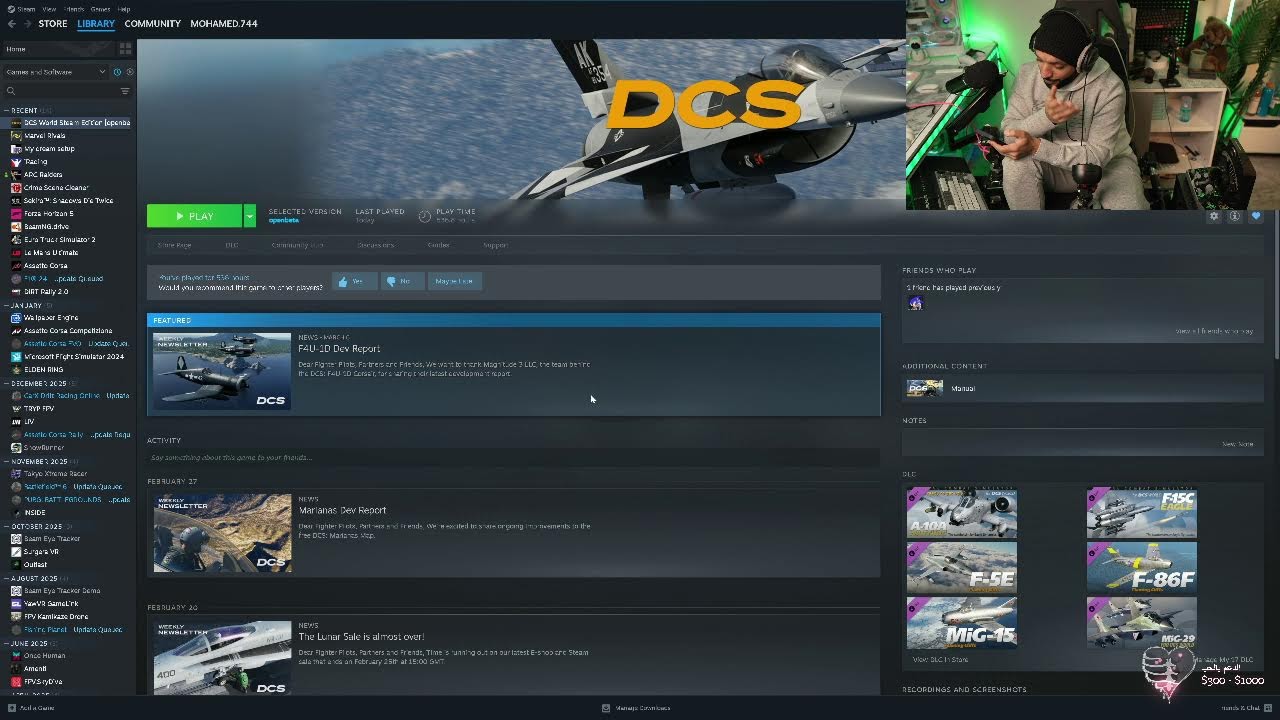Viewport: 1280px width, 720px height.
Task: Click the Outlast game icon
Action: [16, 565]
